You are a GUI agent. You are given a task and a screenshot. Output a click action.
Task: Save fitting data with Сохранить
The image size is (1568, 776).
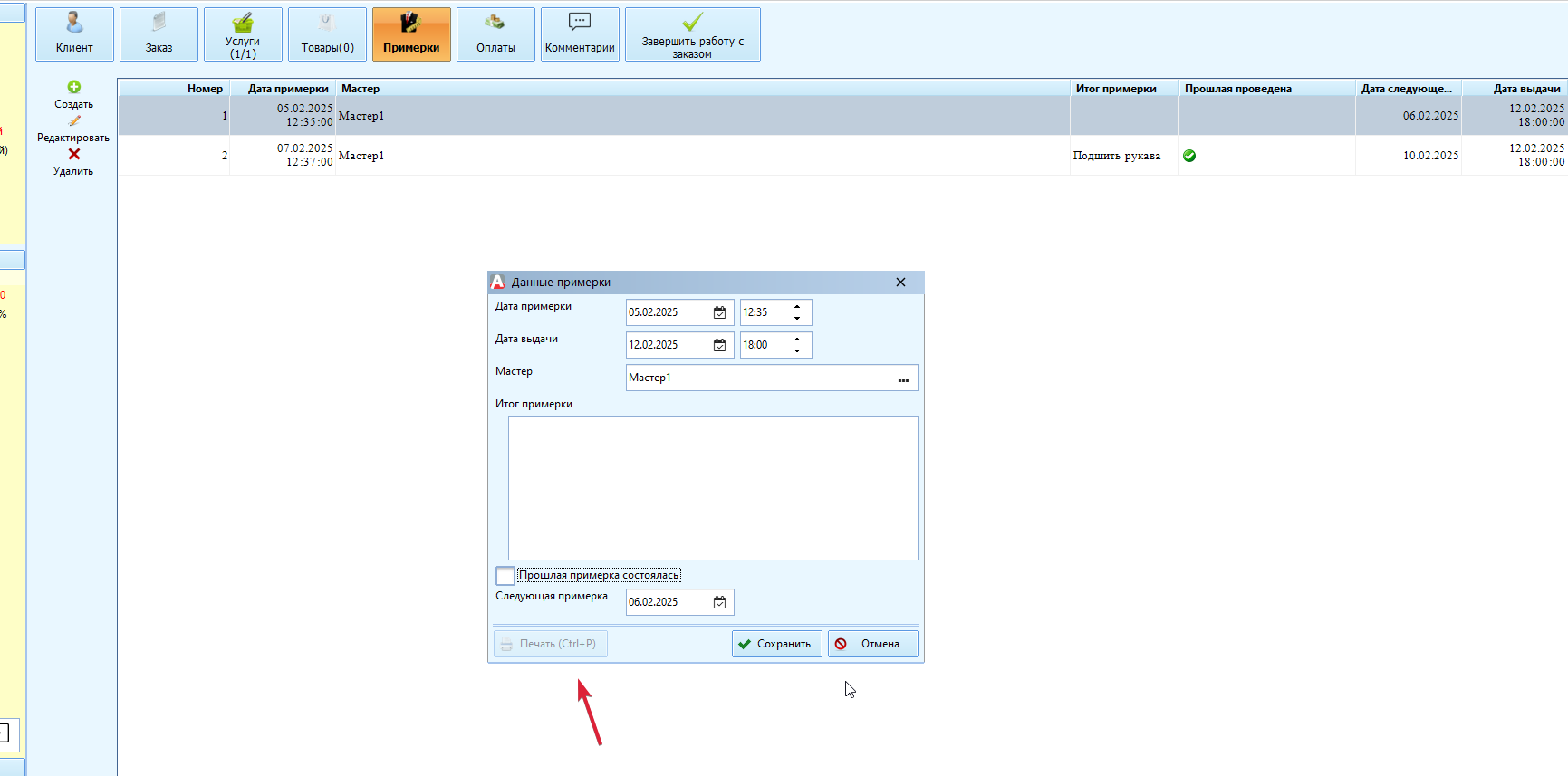(x=776, y=644)
